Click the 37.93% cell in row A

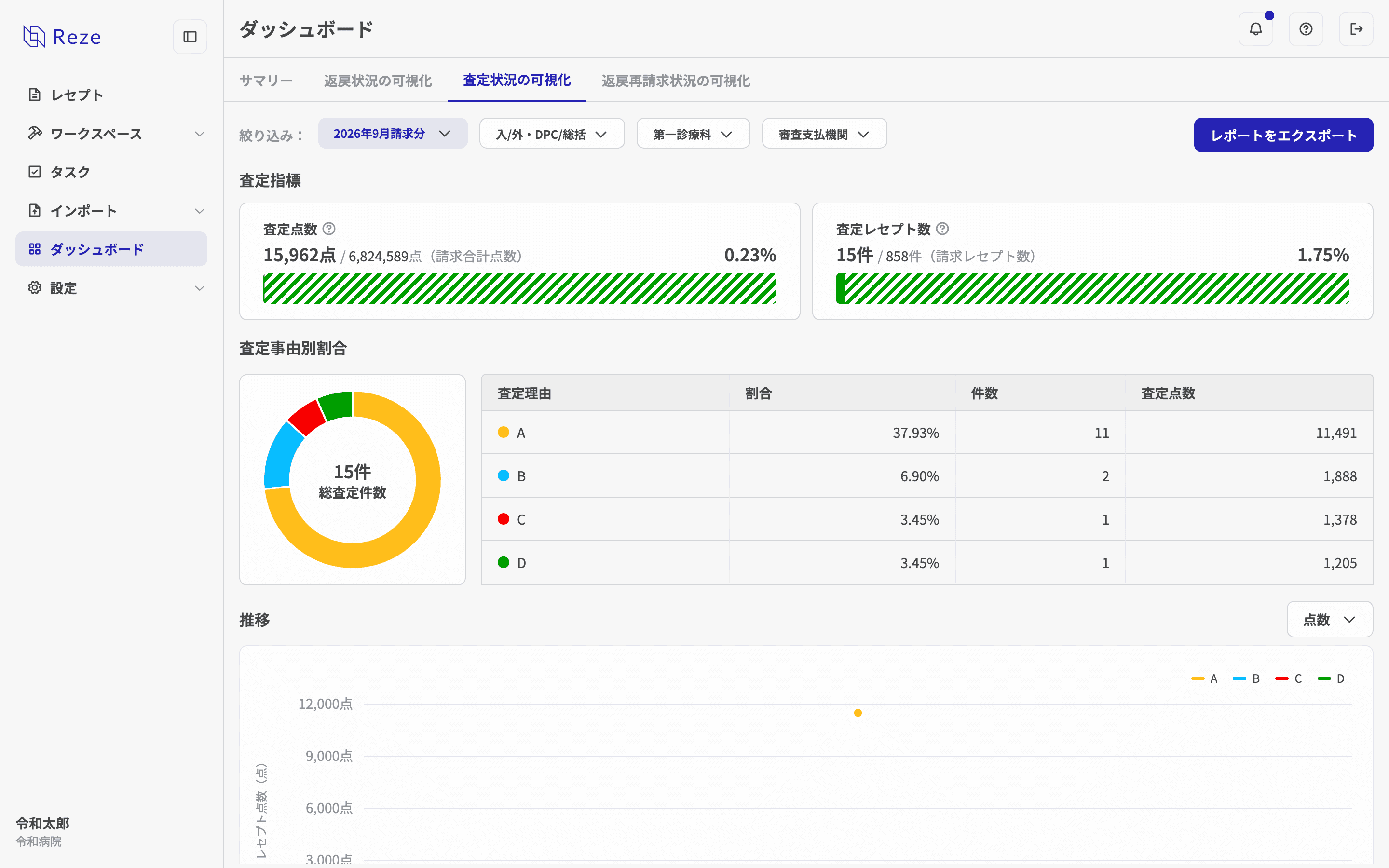click(842, 433)
